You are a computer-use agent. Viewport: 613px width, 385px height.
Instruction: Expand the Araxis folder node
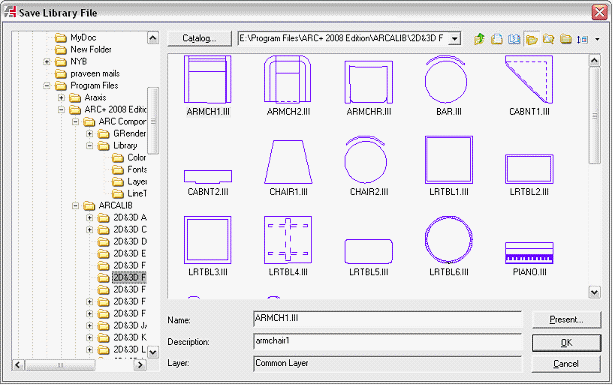[61, 98]
